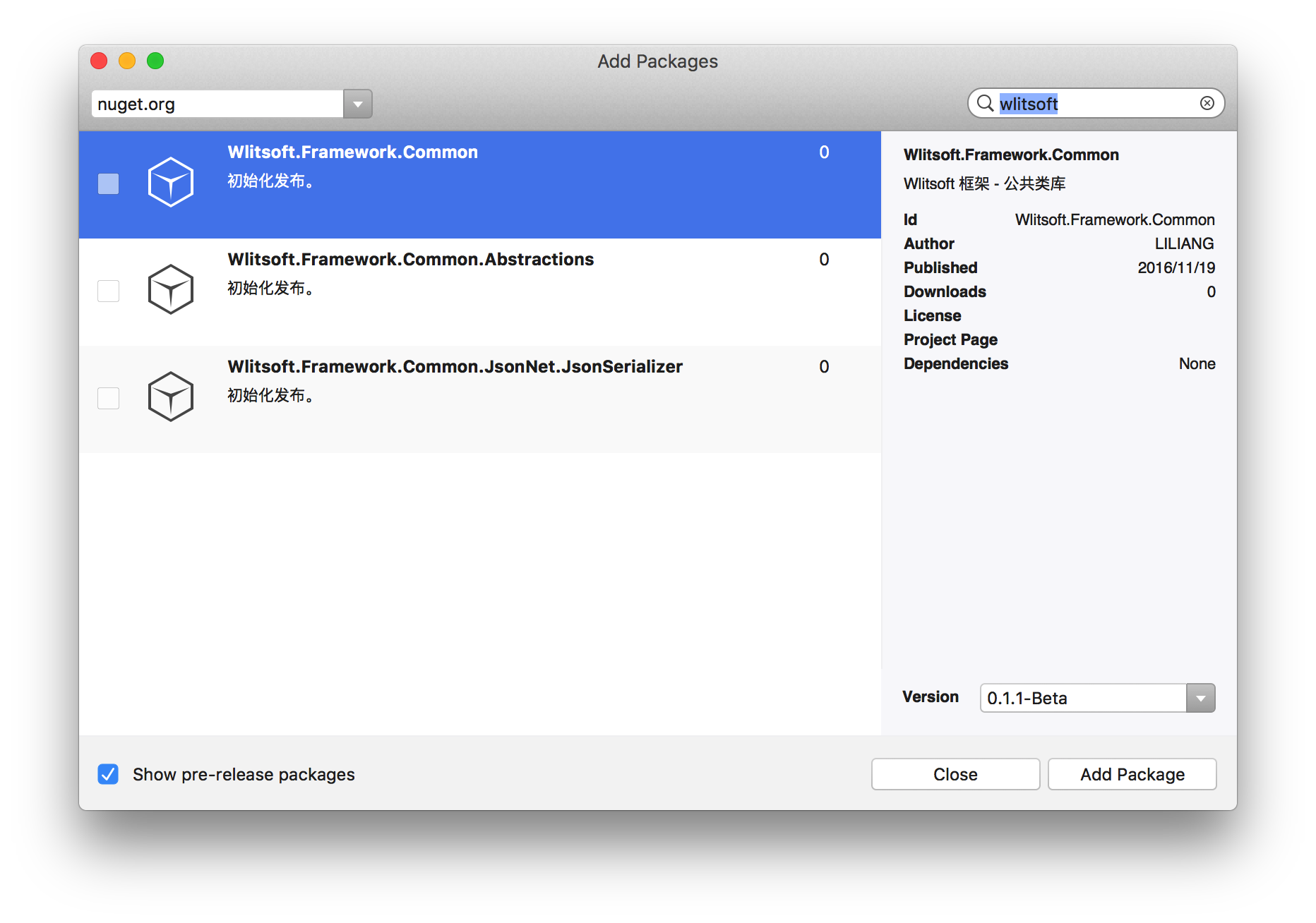Click the green zoom window button
The image size is (1316, 923).
tap(155, 61)
